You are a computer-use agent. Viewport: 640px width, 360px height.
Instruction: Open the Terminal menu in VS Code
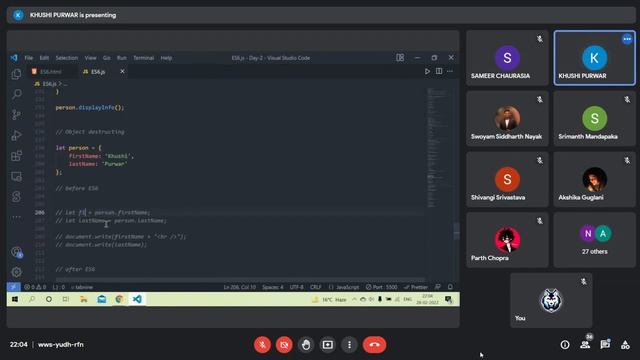144,58
